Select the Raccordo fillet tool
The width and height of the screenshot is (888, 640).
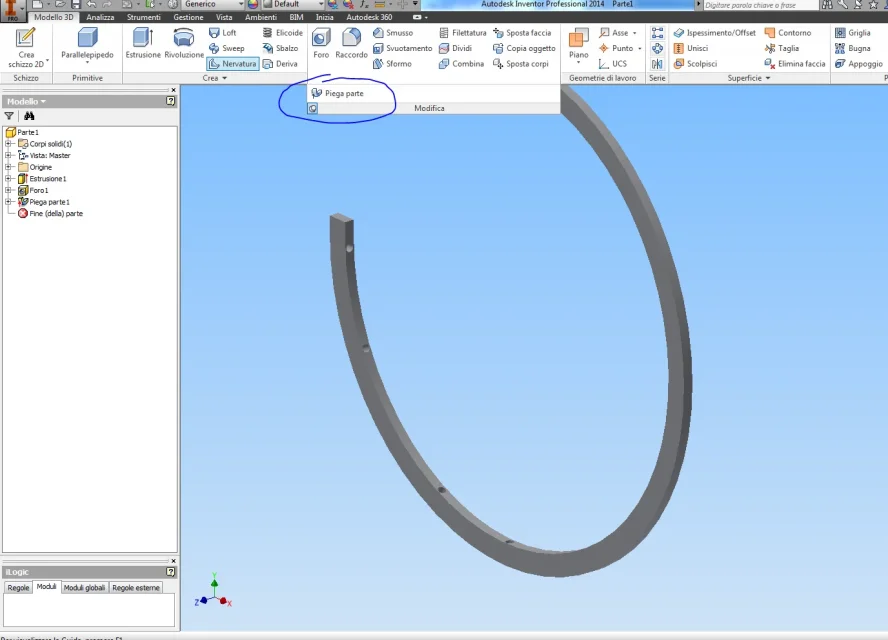point(351,44)
